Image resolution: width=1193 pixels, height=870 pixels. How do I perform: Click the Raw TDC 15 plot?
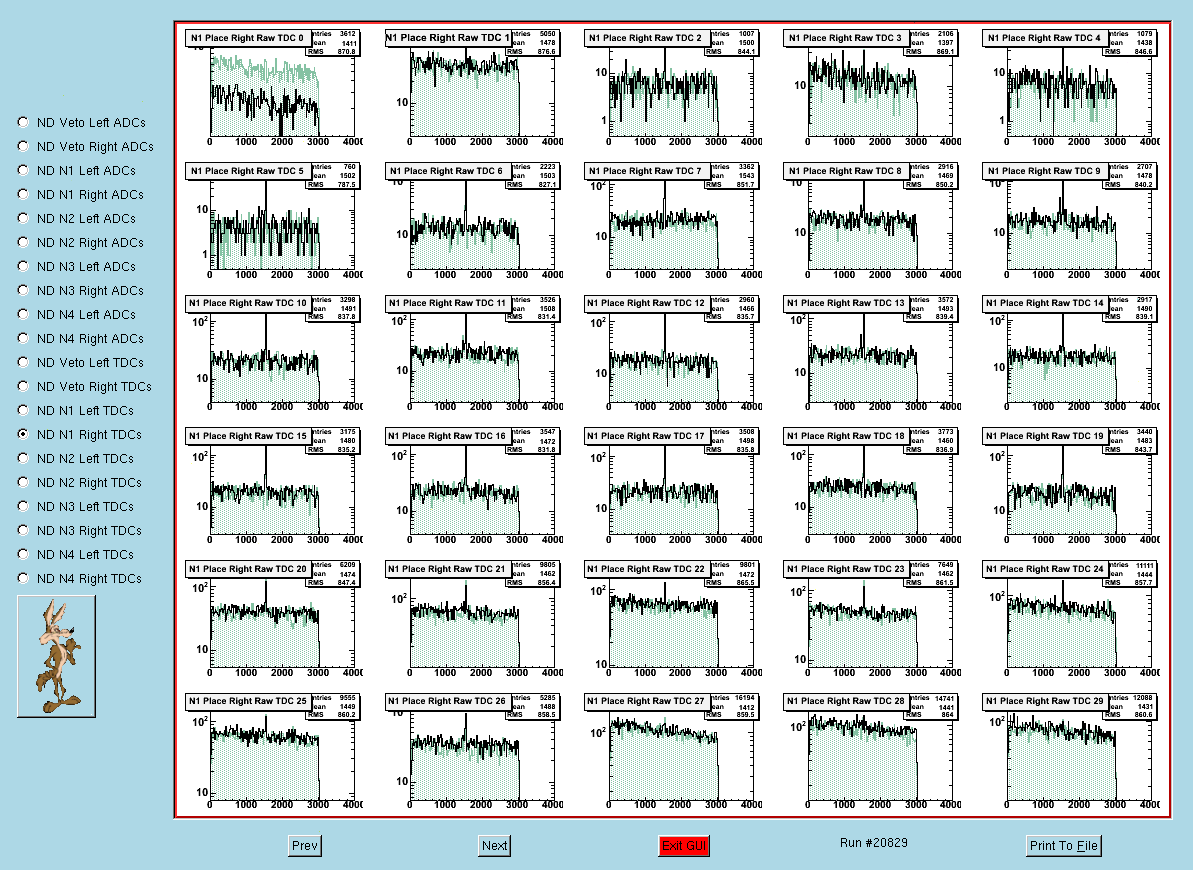tap(274, 486)
